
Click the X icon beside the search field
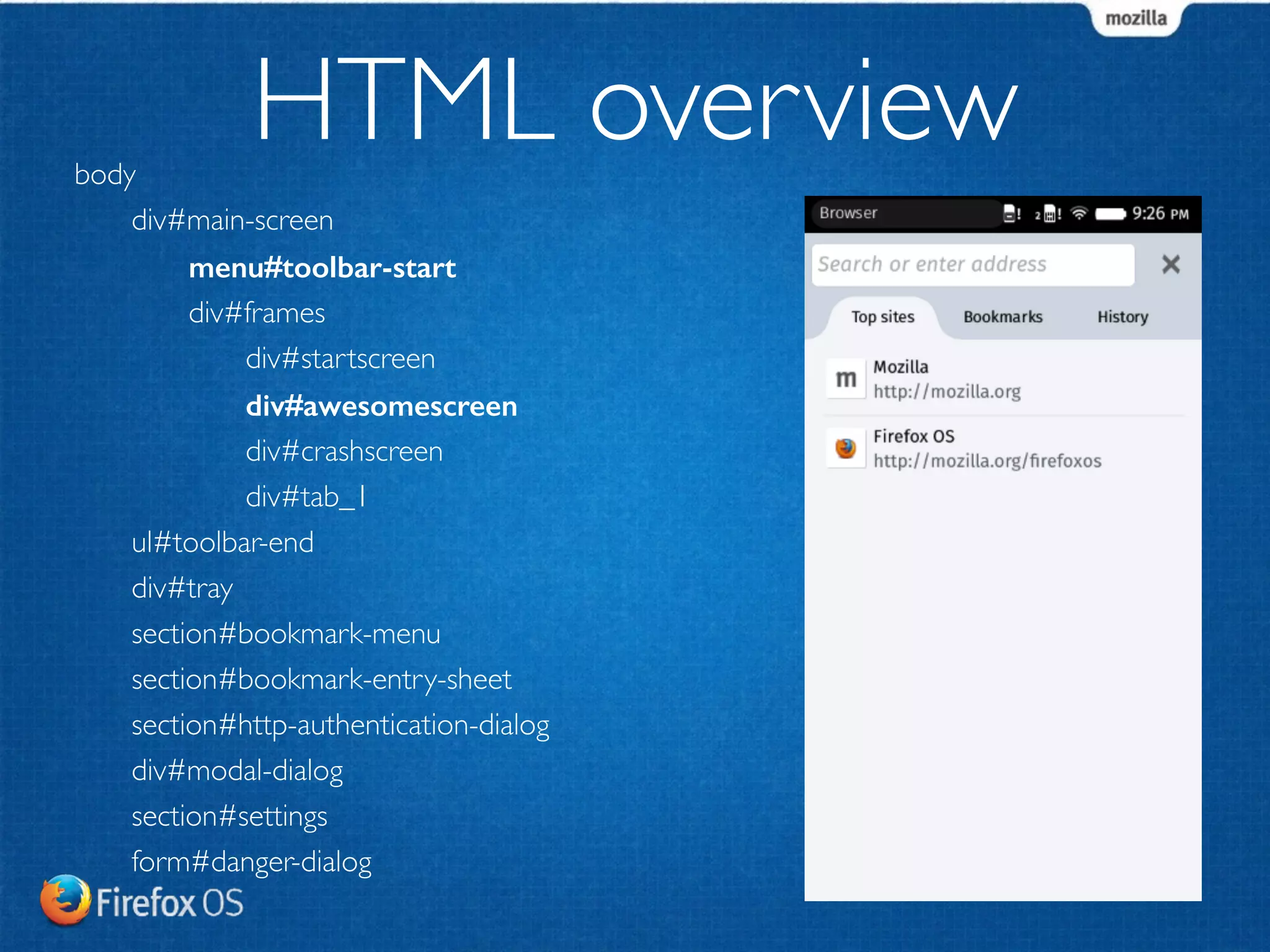click(x=1170, y=265)
